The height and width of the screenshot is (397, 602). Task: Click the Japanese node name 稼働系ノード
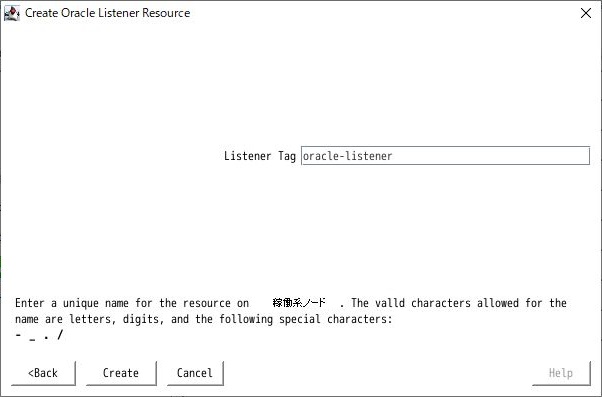[299, 303]
